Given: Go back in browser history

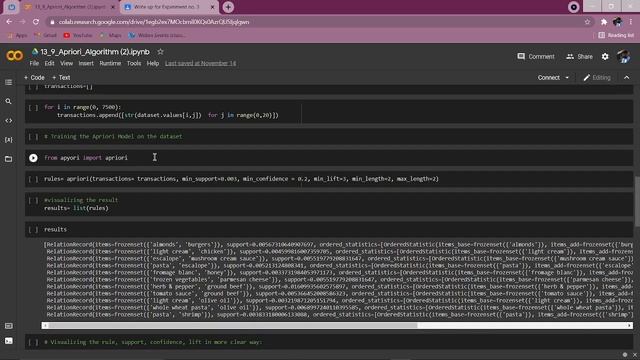Looking at the screenshot, I should 9,22.
